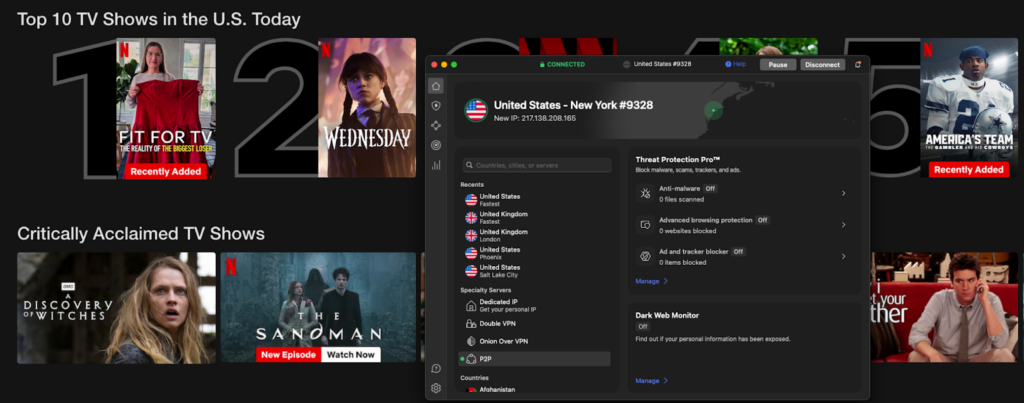
Task: Toggle Advanced browsing protection Off badge
Action: (x=762, y=220)
